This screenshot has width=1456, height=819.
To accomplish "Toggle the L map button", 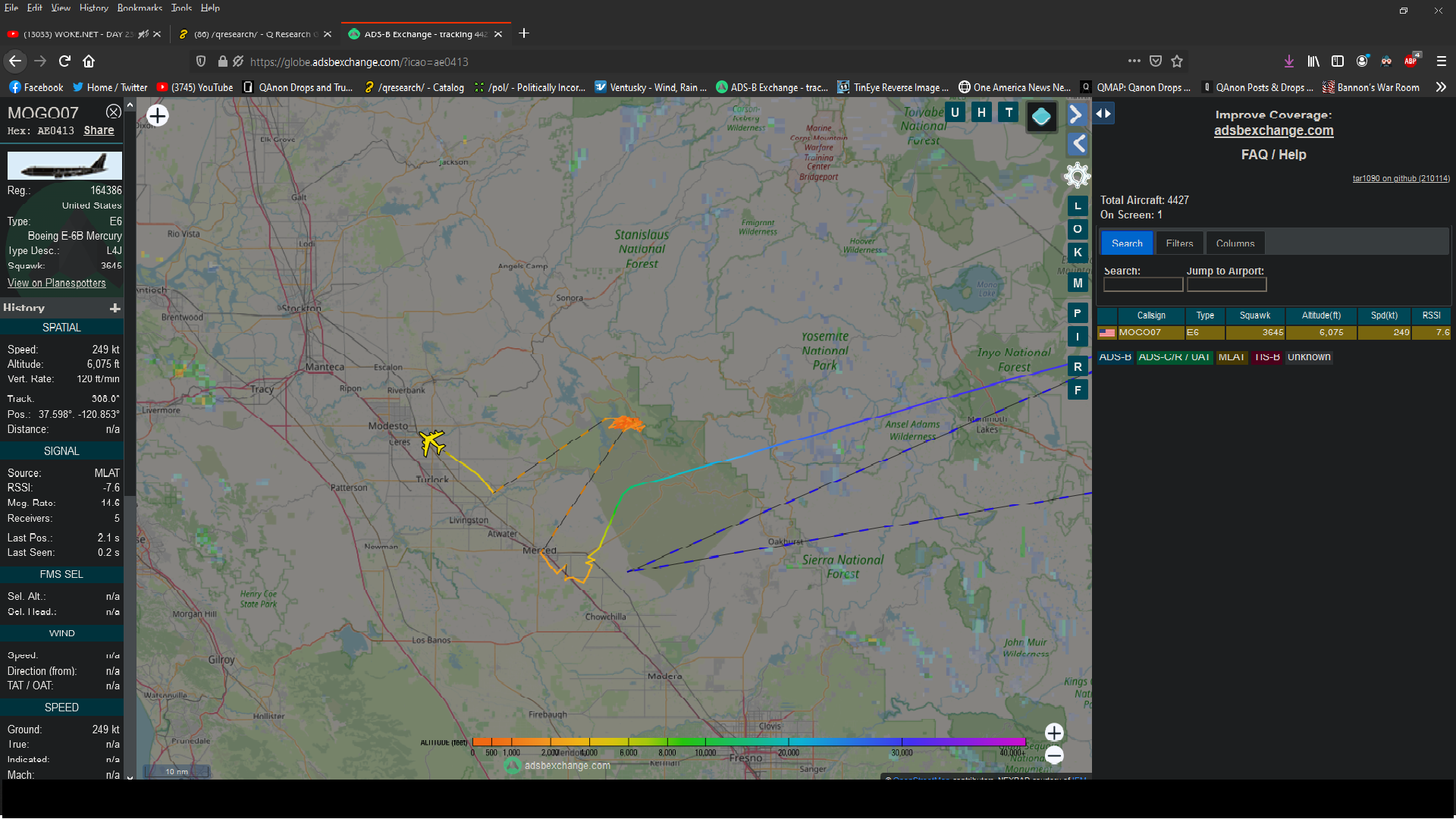I will [1078, 206].
